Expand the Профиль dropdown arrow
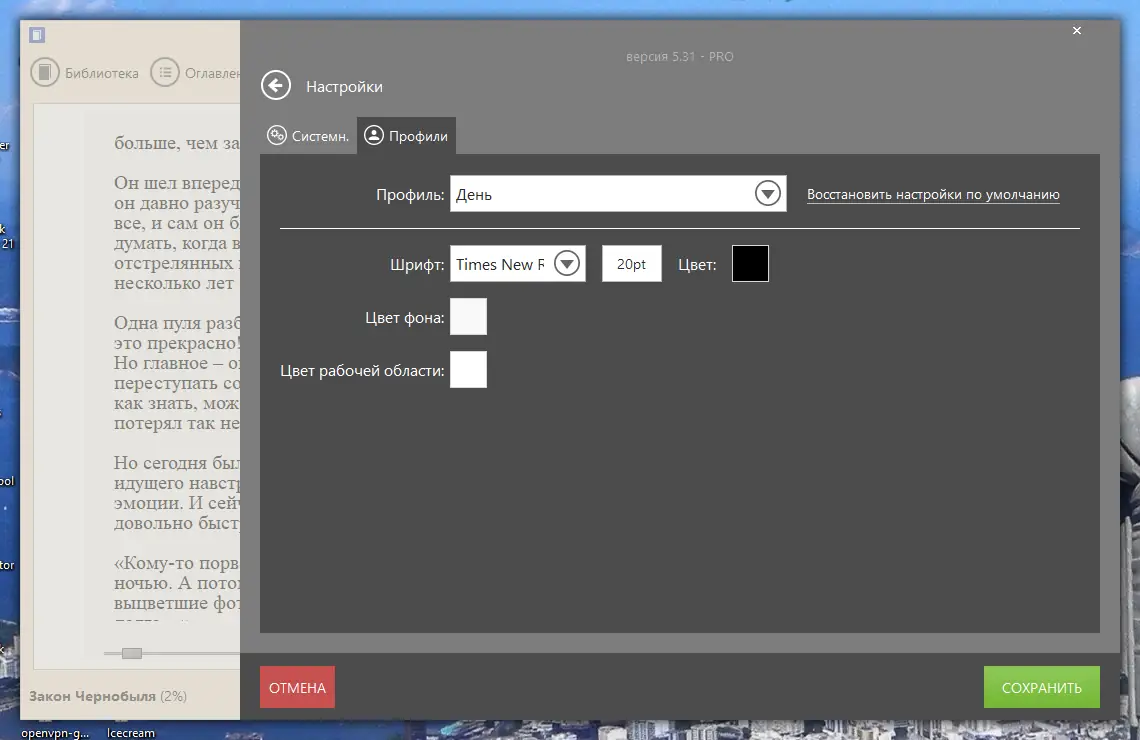 [x=768, y=193]
